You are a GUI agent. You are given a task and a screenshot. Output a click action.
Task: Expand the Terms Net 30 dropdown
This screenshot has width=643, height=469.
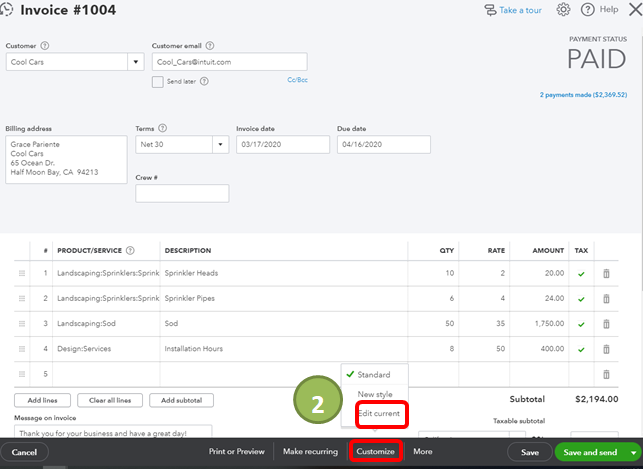[x=221, y=144]
